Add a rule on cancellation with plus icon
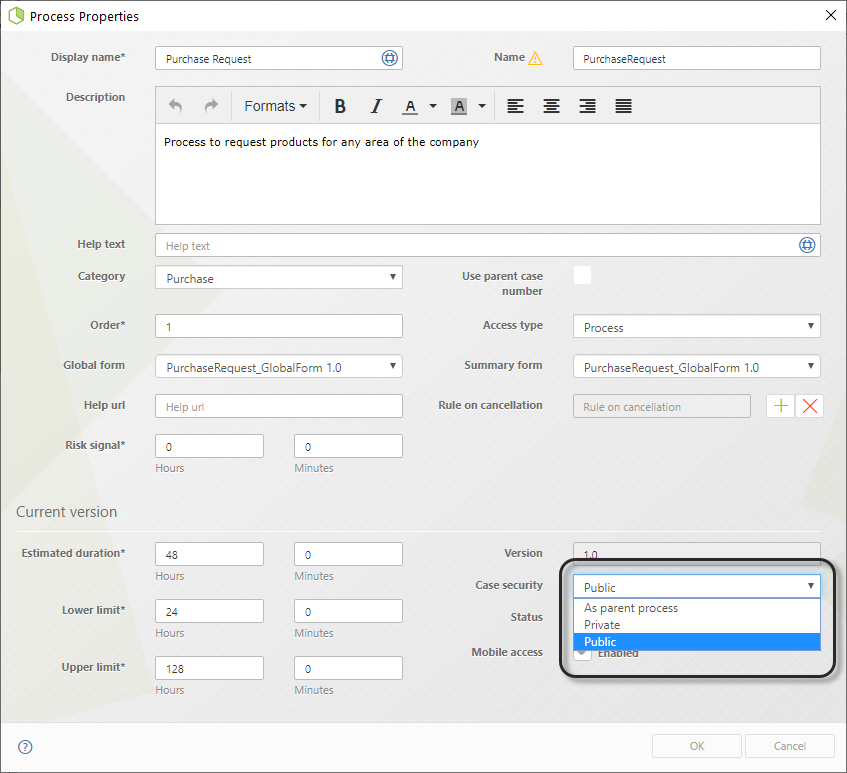 pyautogui.click(x=781, y=406)
